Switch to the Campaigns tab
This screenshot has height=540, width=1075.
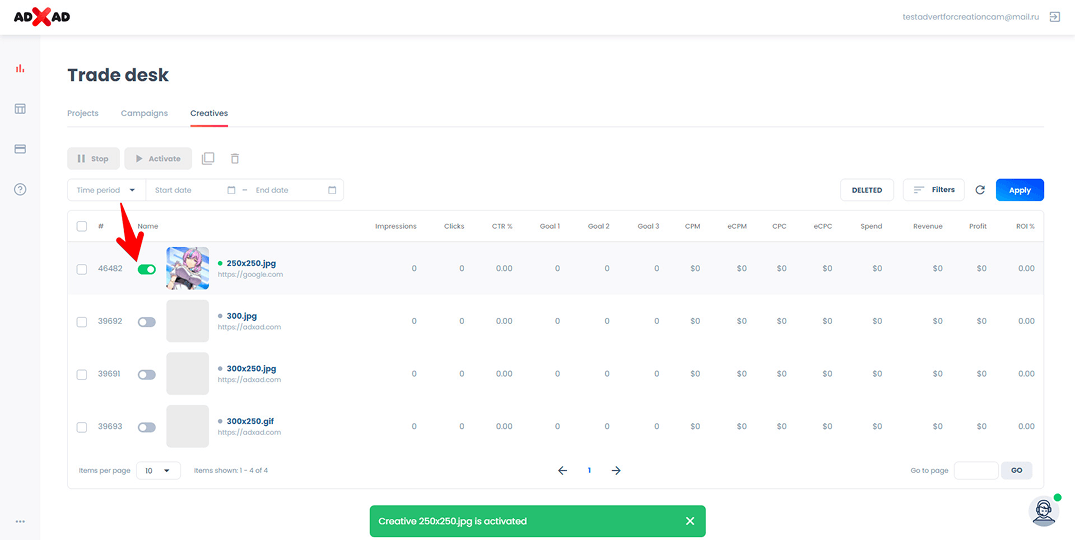[x=144, y=113]
